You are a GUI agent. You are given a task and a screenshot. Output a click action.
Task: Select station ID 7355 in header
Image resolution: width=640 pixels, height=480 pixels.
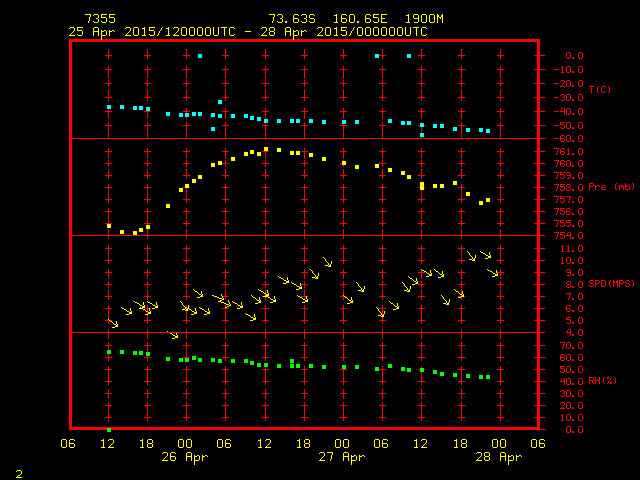click(x=99, y=19)
